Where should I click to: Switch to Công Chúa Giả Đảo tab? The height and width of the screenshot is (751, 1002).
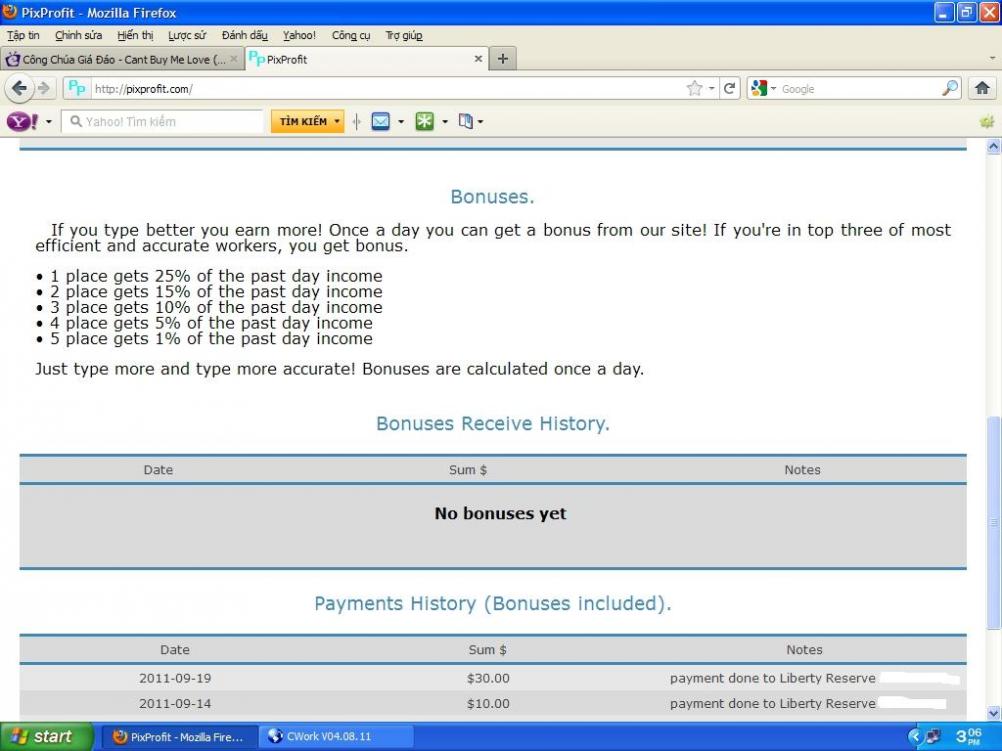coord(122,59)
